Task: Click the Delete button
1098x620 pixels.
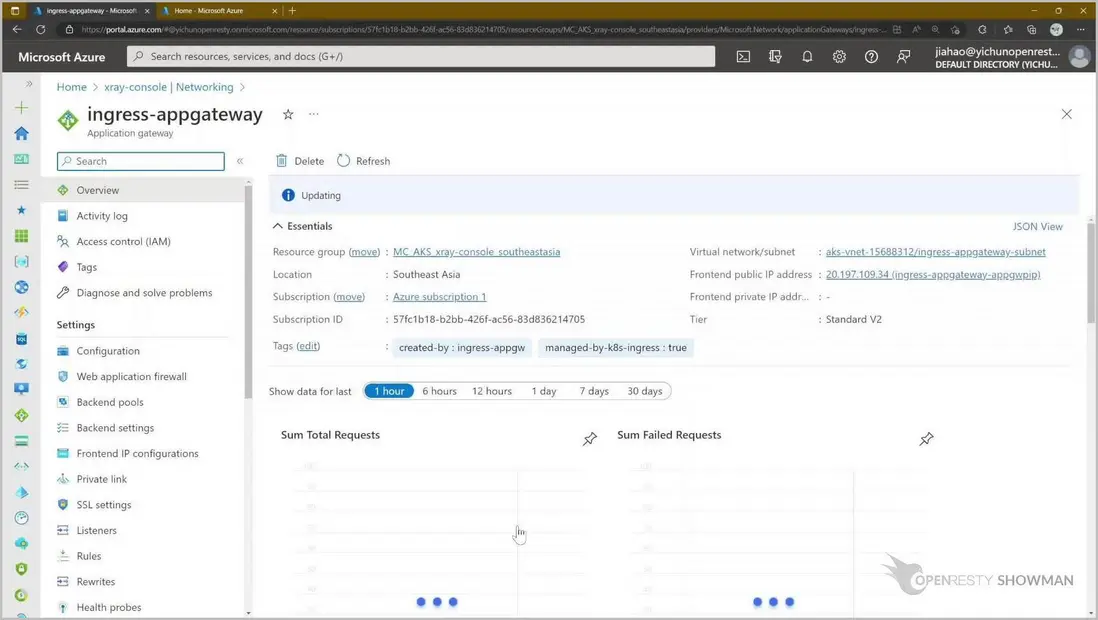Action: [x=300, y=161]
